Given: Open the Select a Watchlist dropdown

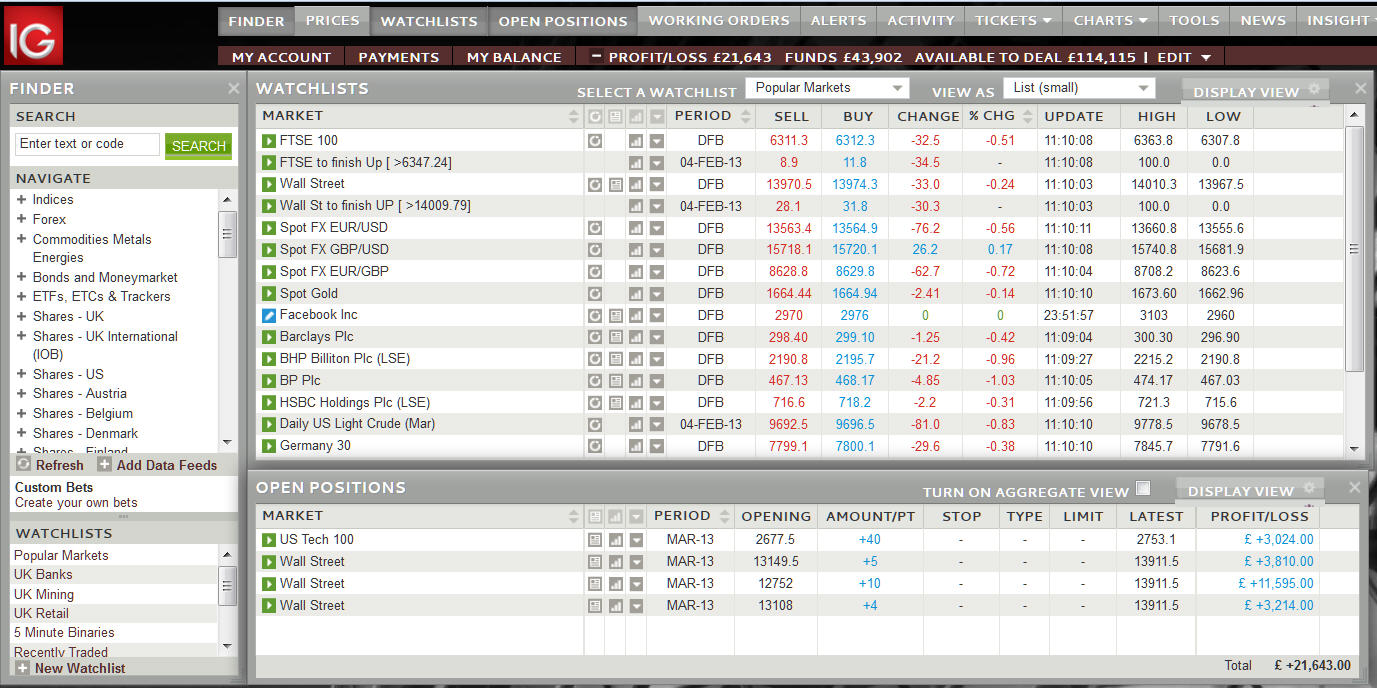Looking at the screenshot, I should [827, 88].
